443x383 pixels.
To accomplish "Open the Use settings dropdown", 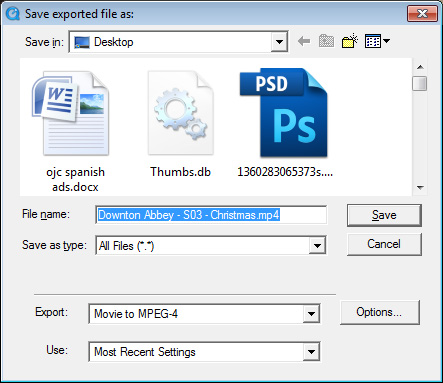I will pos(311,352).
